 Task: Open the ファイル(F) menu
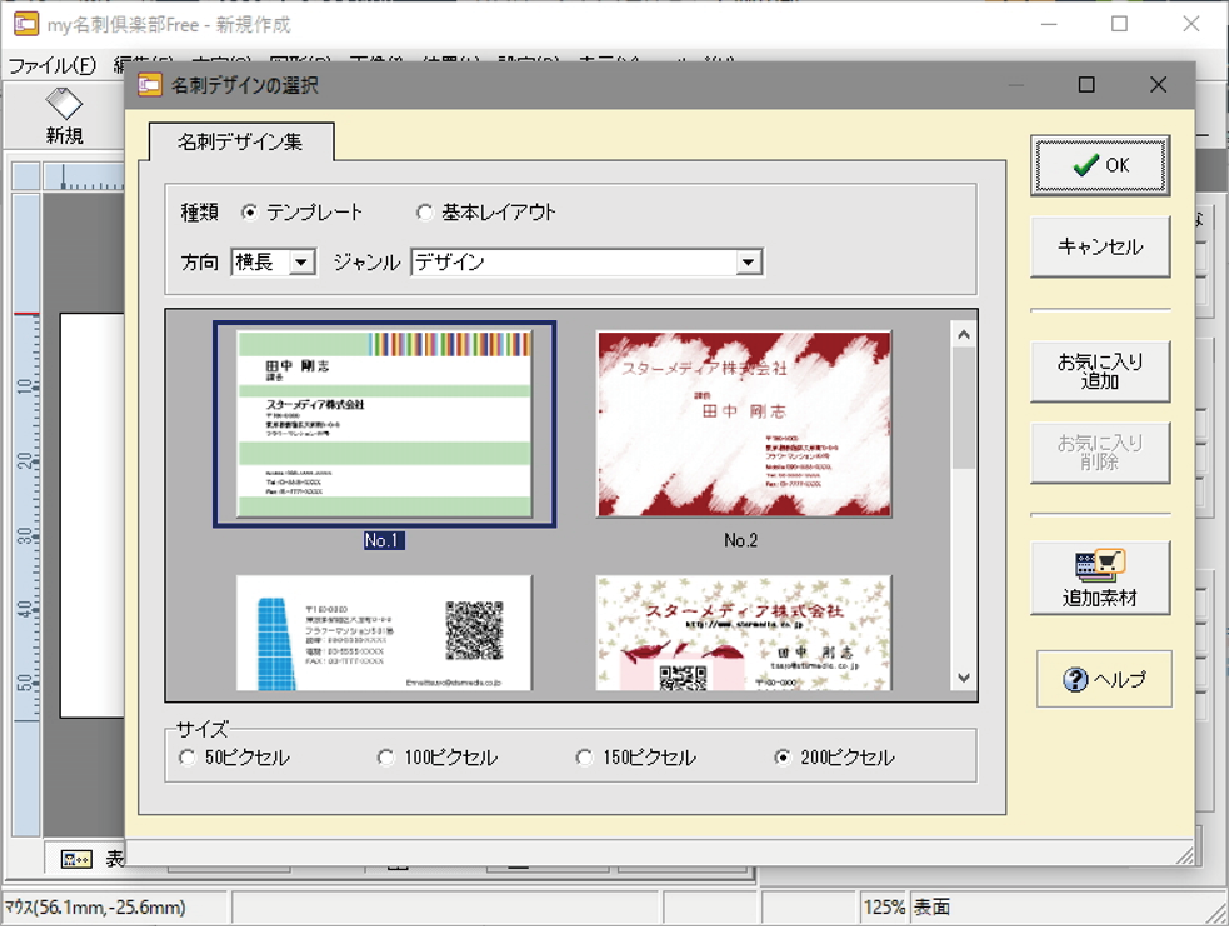pyautogui.click(x=52, y=66)
